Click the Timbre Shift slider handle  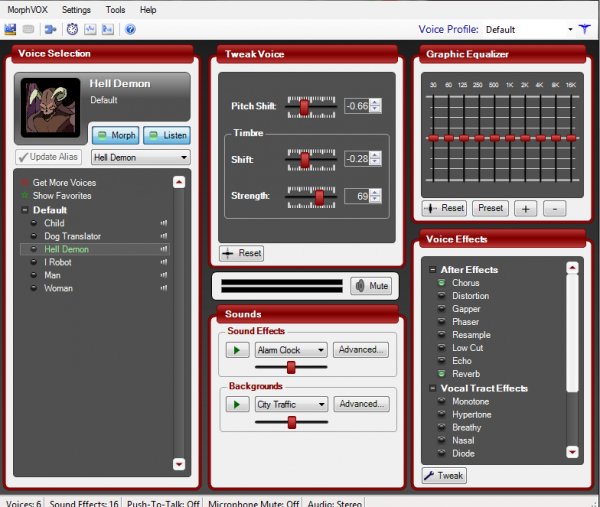coord(305,160)
